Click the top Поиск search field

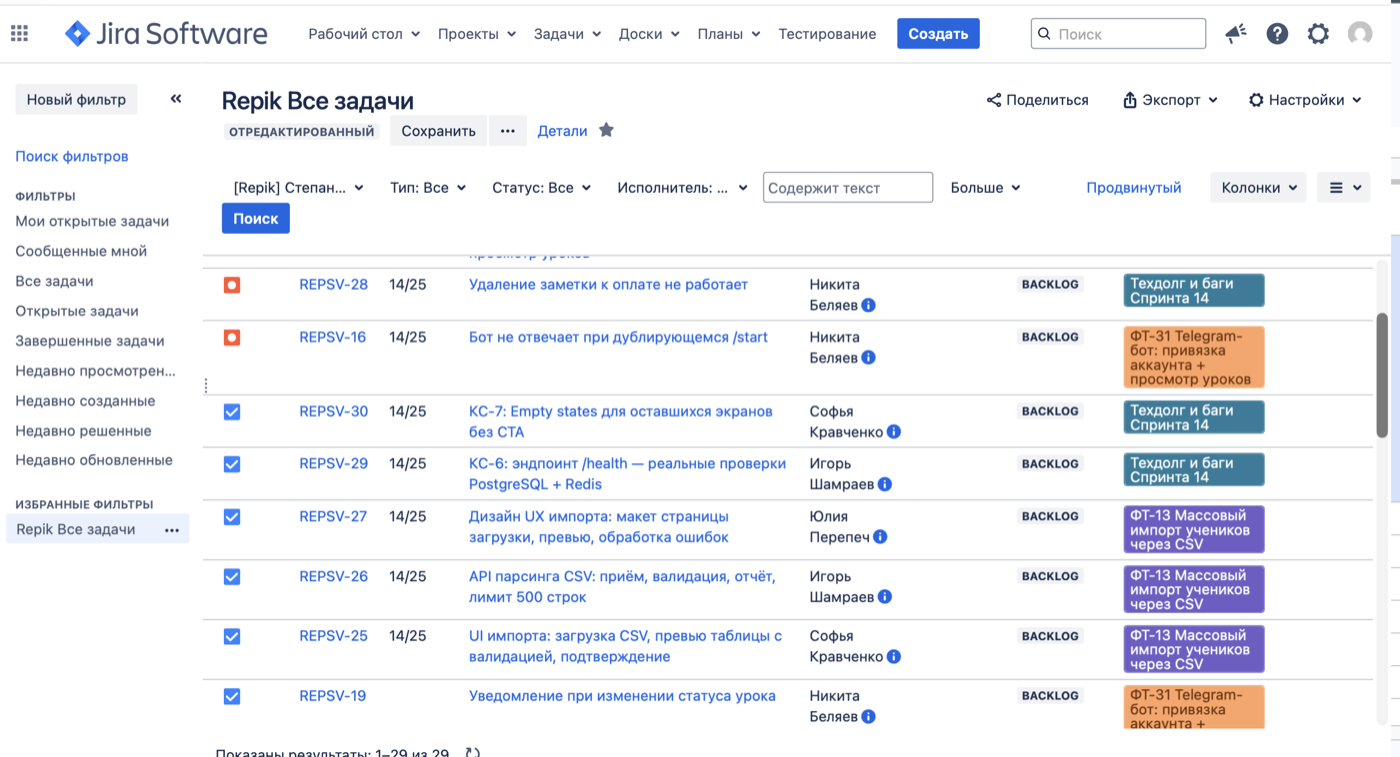coord(1118,33)
